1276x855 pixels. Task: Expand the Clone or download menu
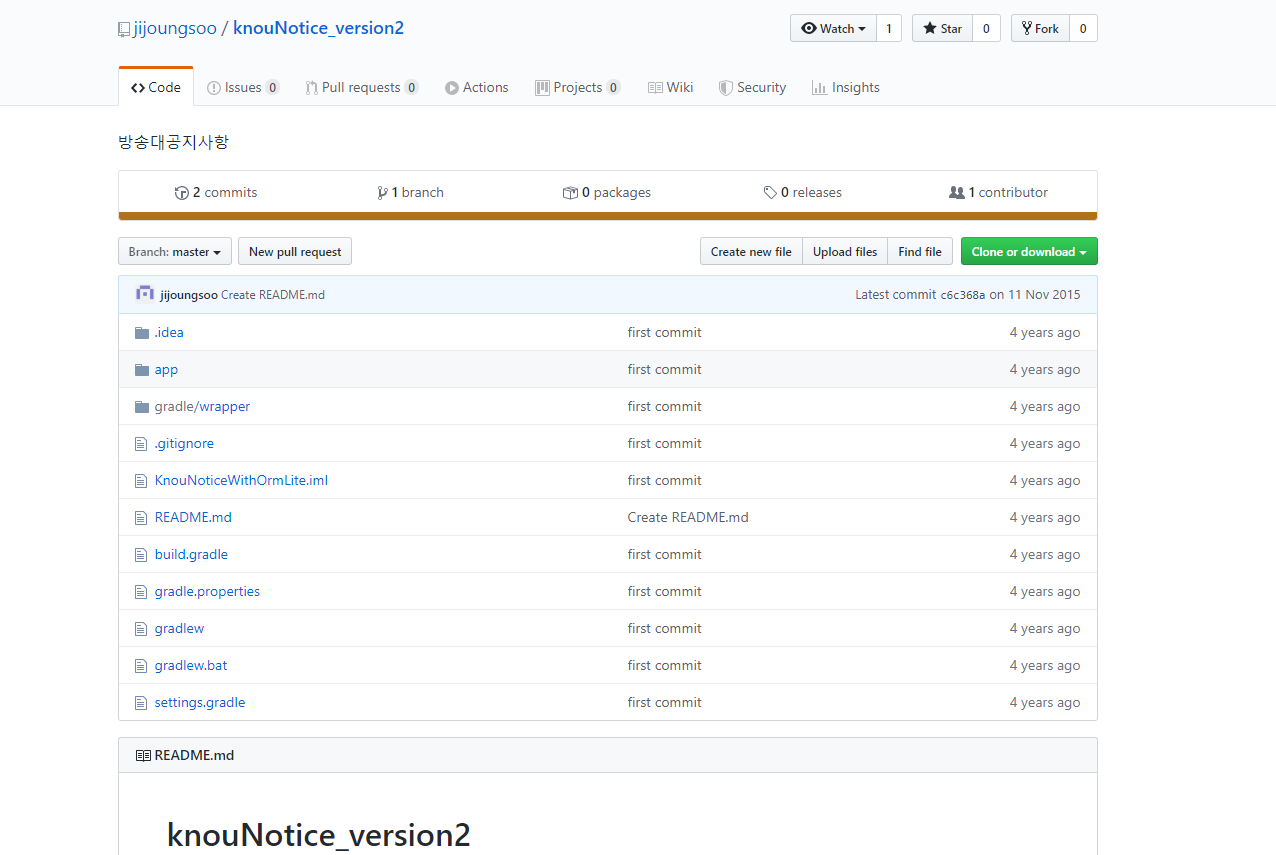(x=1029, y=252)
